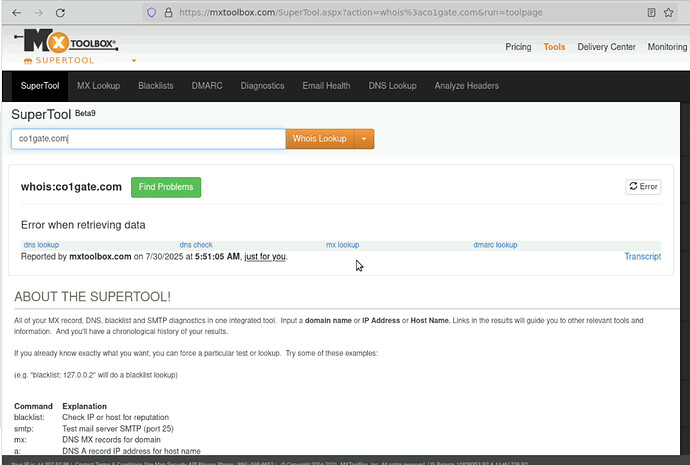The height and width of the screenshot is (465, 690).
Task: Open Delivery Center in top menu
Action: coord(606,47)
